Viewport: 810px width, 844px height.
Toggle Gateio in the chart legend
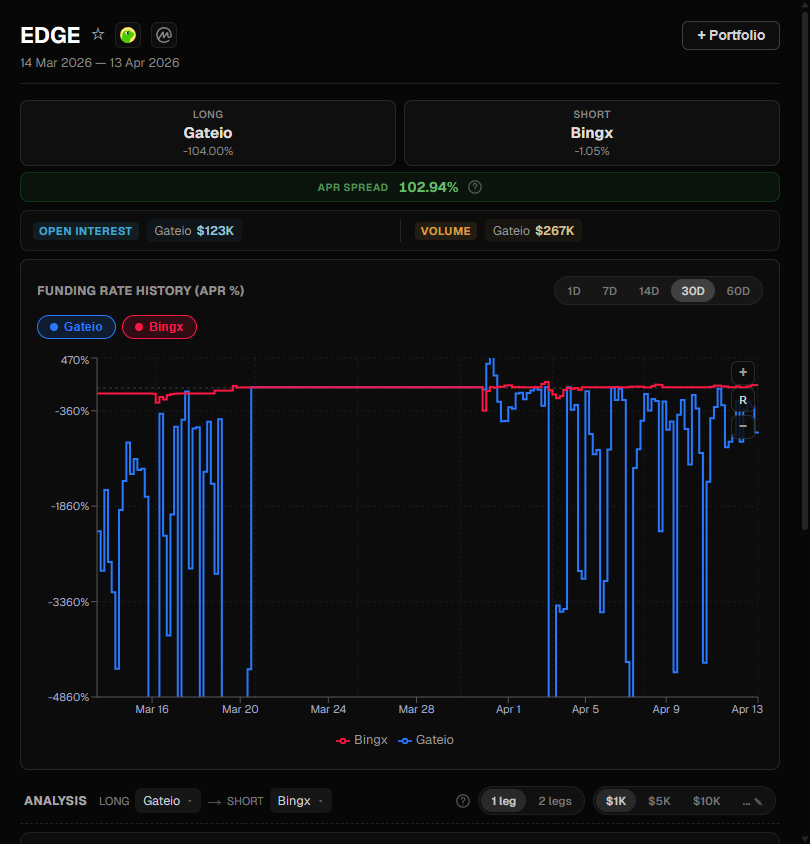click(x=426, y=740)
